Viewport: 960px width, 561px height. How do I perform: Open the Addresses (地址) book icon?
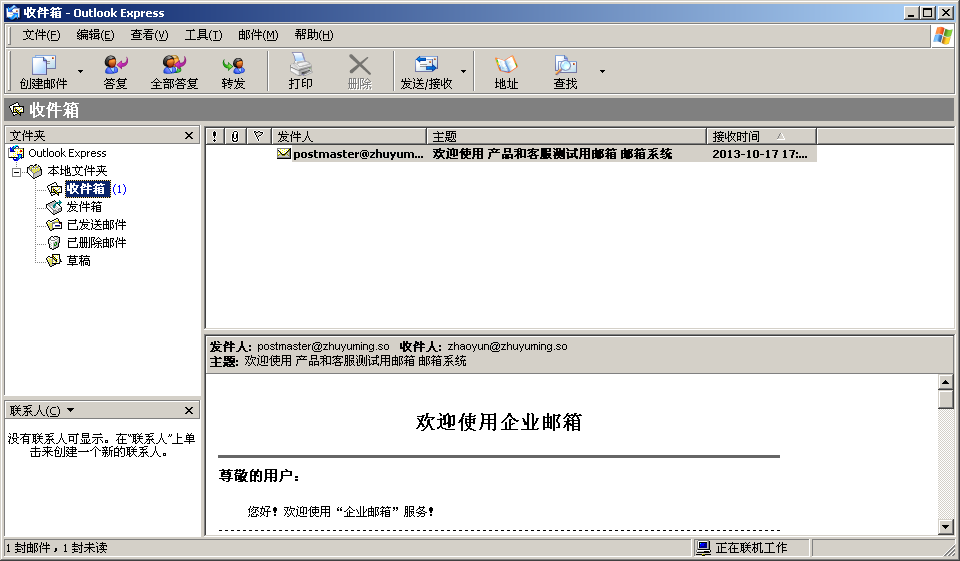[506, 66]
